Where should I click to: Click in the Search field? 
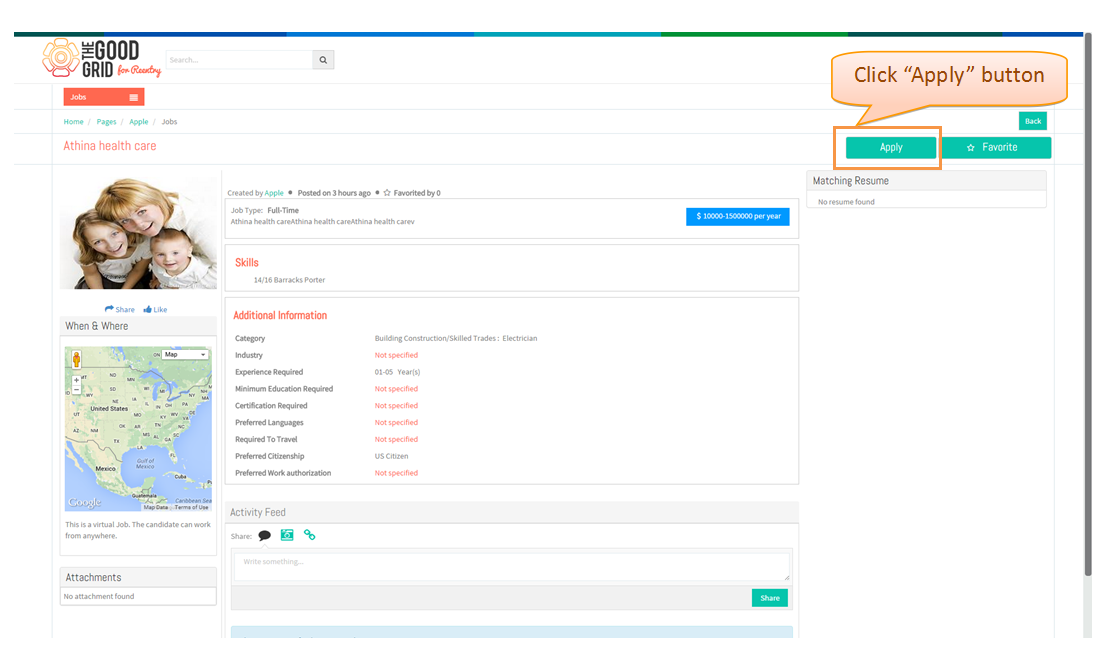(x=240, y=60)
